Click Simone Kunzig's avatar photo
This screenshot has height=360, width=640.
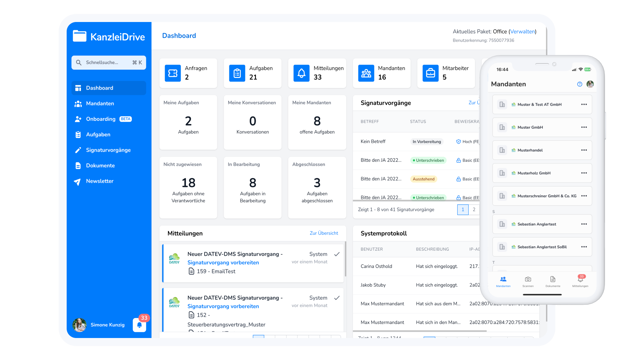[80, 325]
